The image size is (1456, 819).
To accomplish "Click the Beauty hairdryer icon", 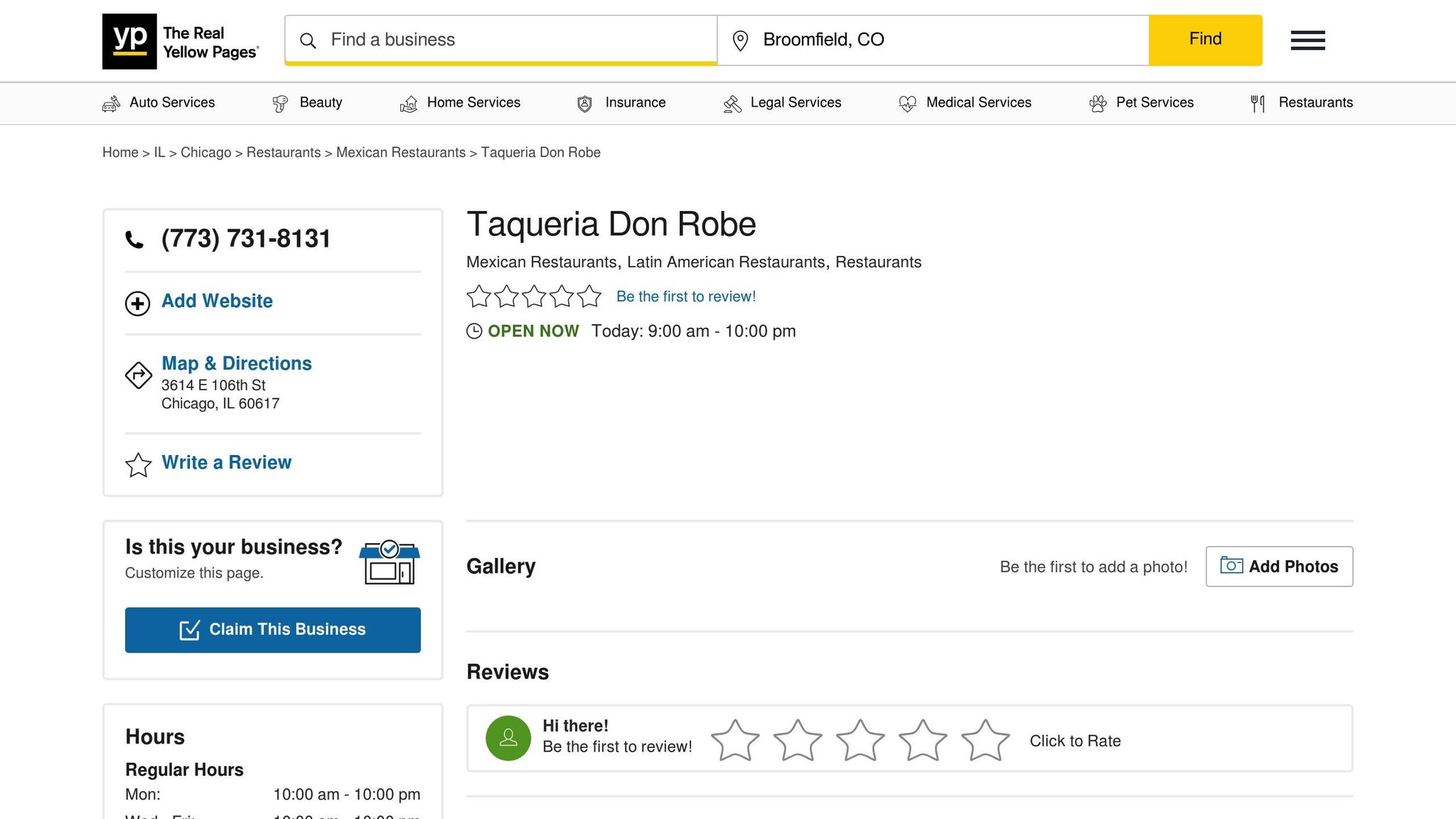I will click(280, 104).
